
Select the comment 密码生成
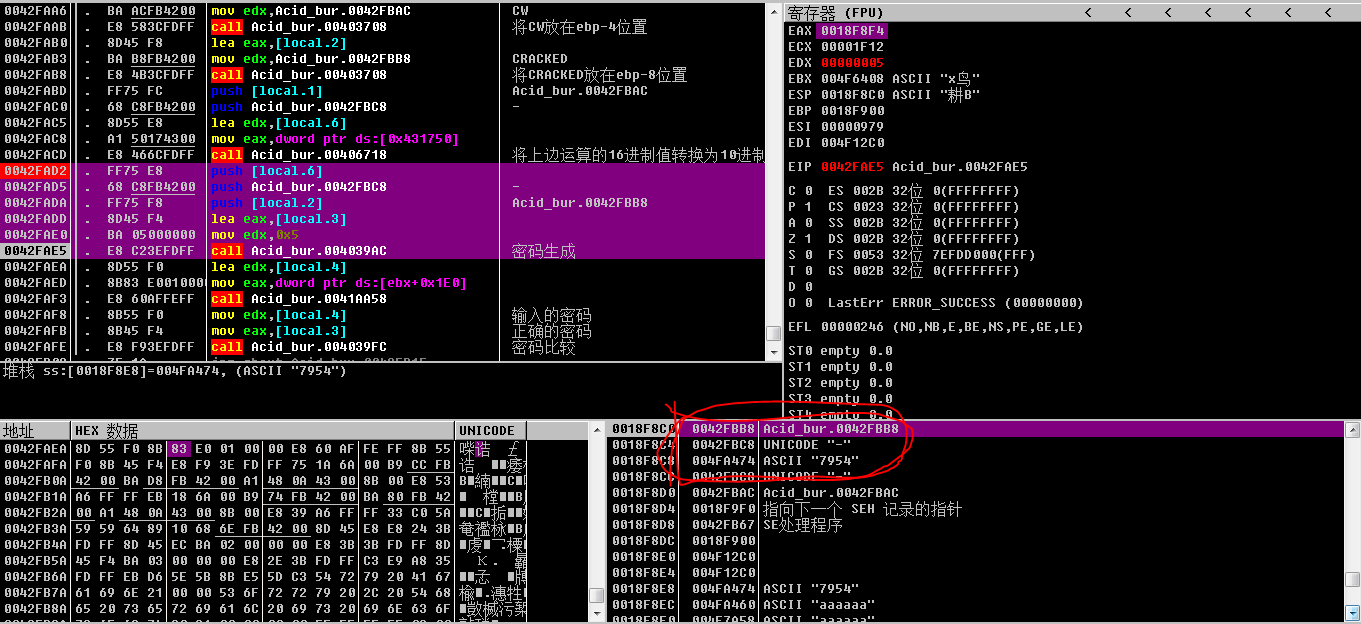click(x=543, y=251)
